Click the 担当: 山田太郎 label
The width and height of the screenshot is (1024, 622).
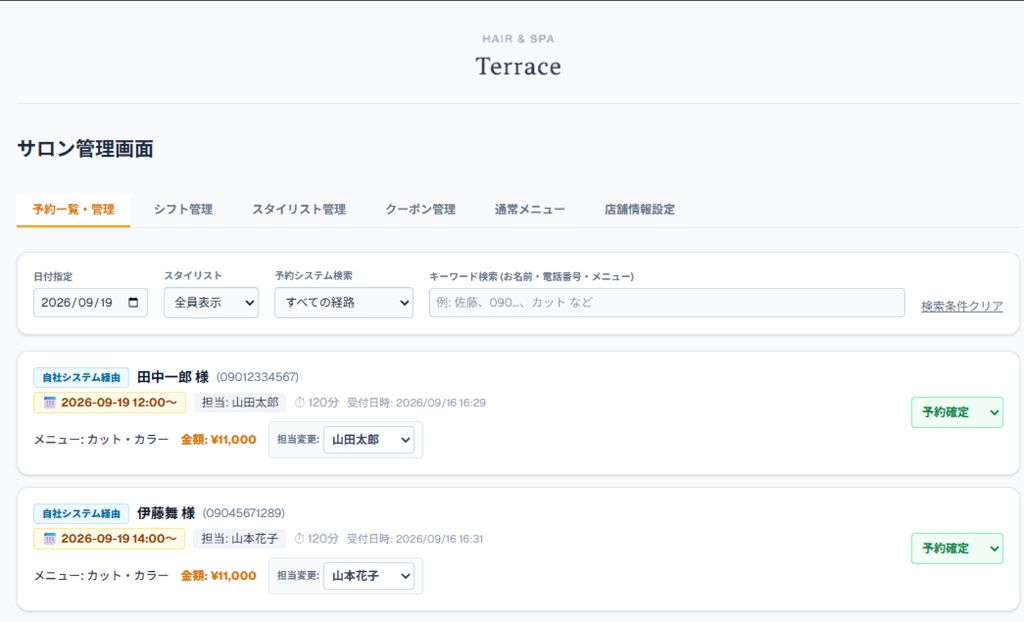click(x=240, y=402)
